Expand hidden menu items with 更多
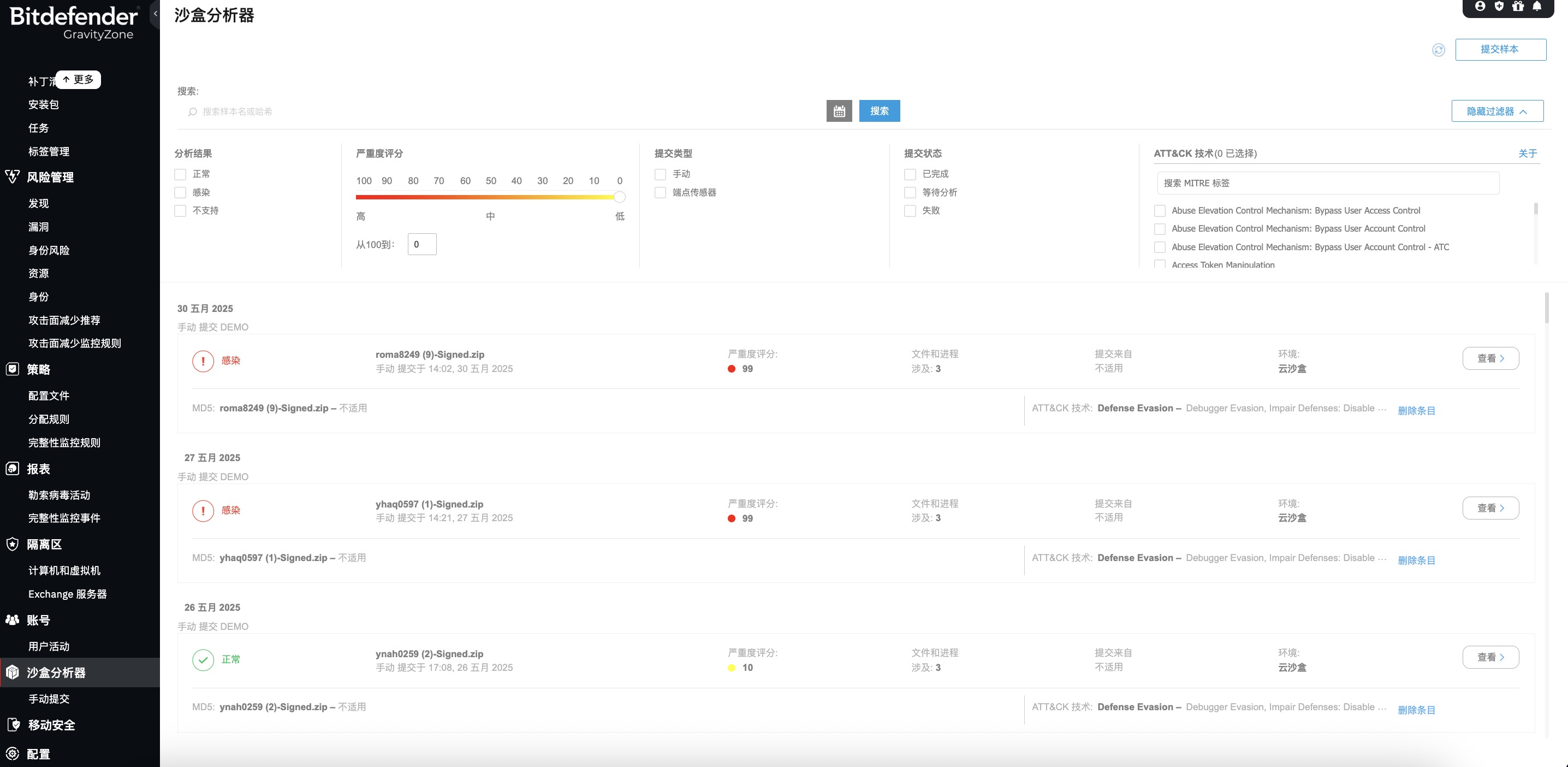This screenshot has width=1568, height=767. 79,79
